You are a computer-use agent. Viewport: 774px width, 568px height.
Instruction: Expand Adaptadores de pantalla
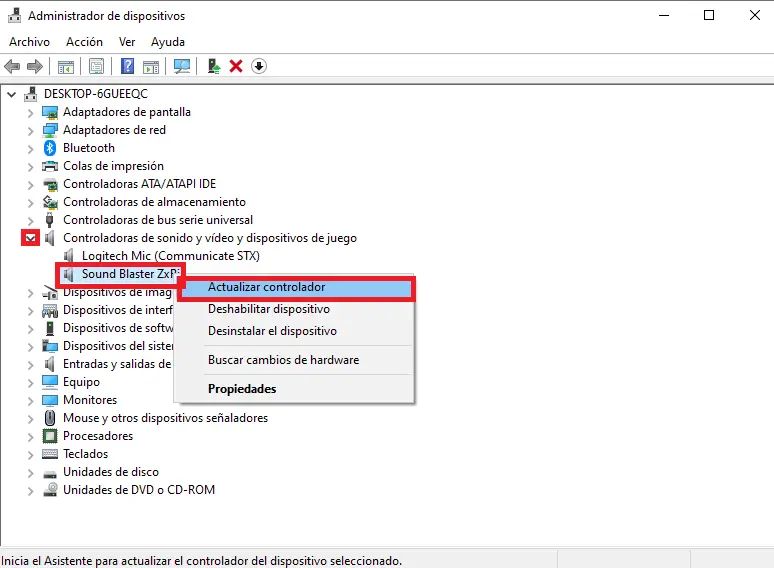(x=31, y=113)
